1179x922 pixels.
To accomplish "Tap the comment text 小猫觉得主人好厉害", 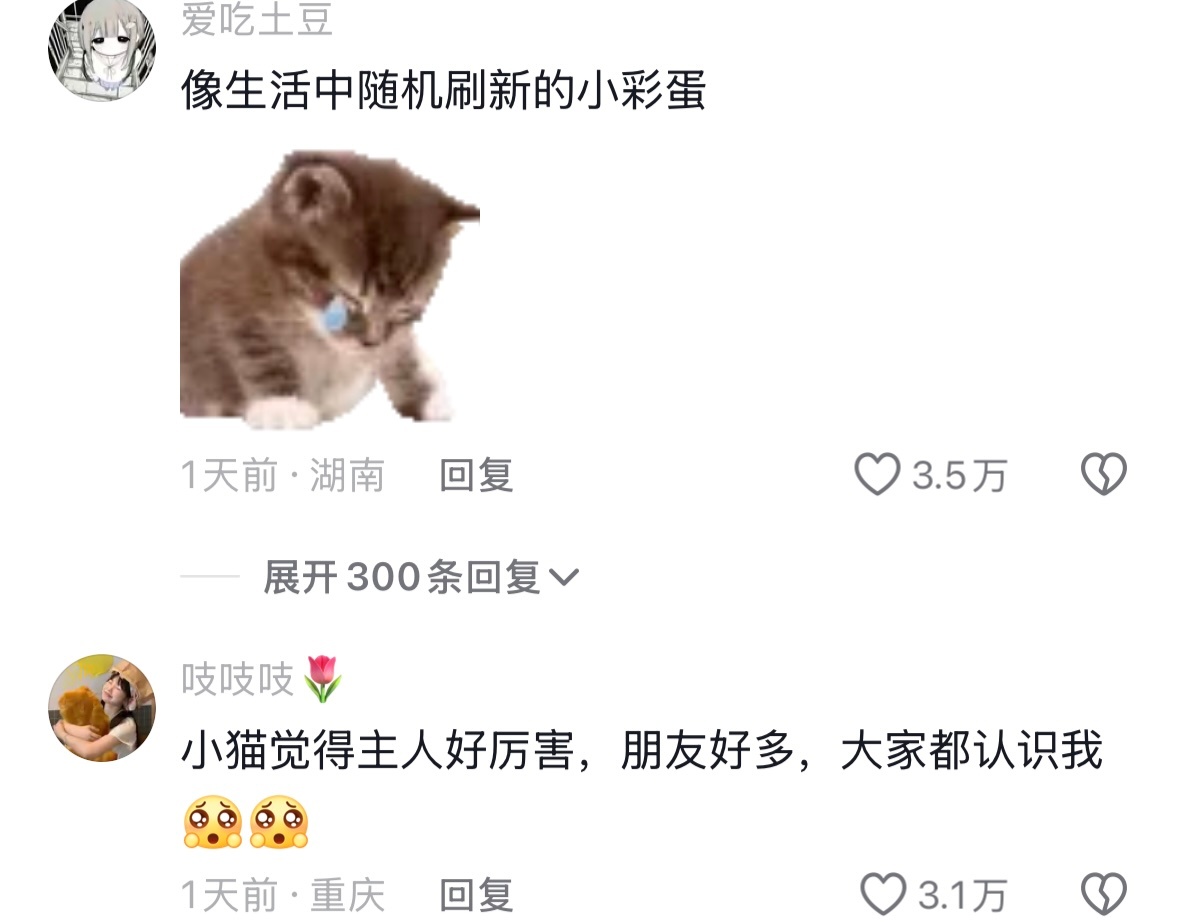I will coord(376,750).
